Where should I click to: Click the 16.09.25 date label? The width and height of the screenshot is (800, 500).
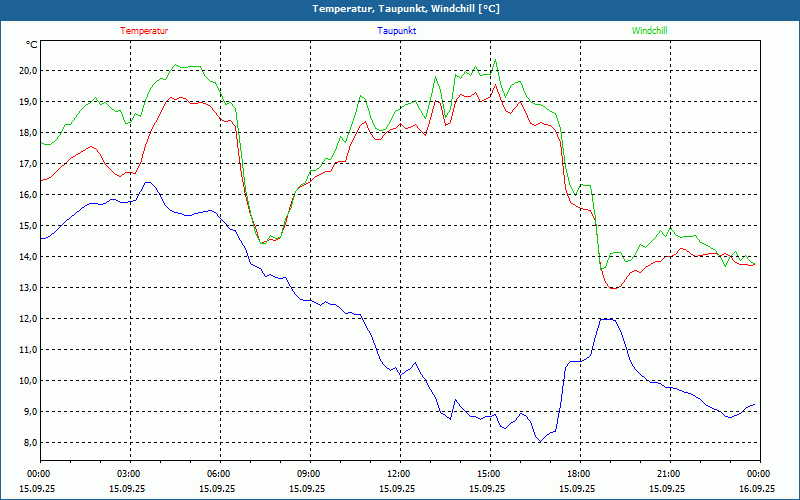click(757, 489)
